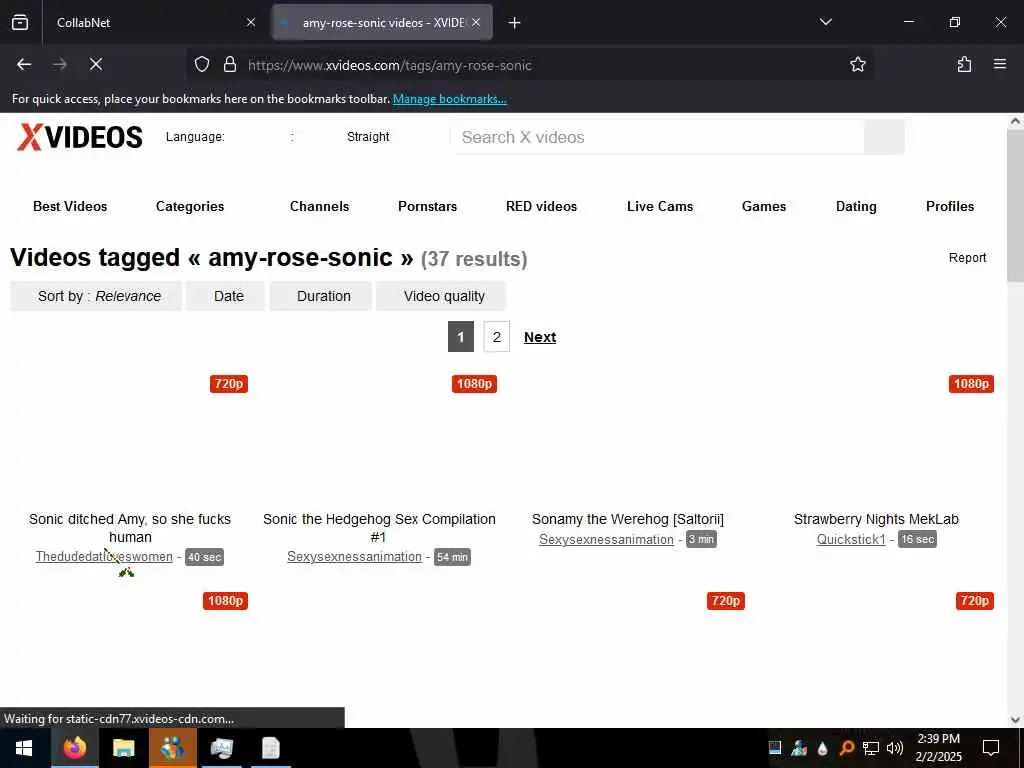View site security lock information
Screen dimensions: 1024x768
(x=229, y=64)
